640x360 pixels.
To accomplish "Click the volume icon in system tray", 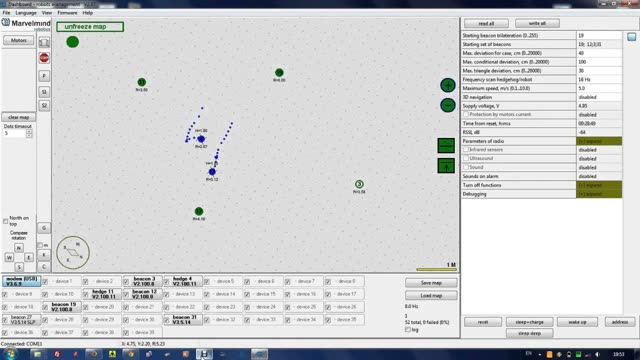I will [x=598, y=354].
